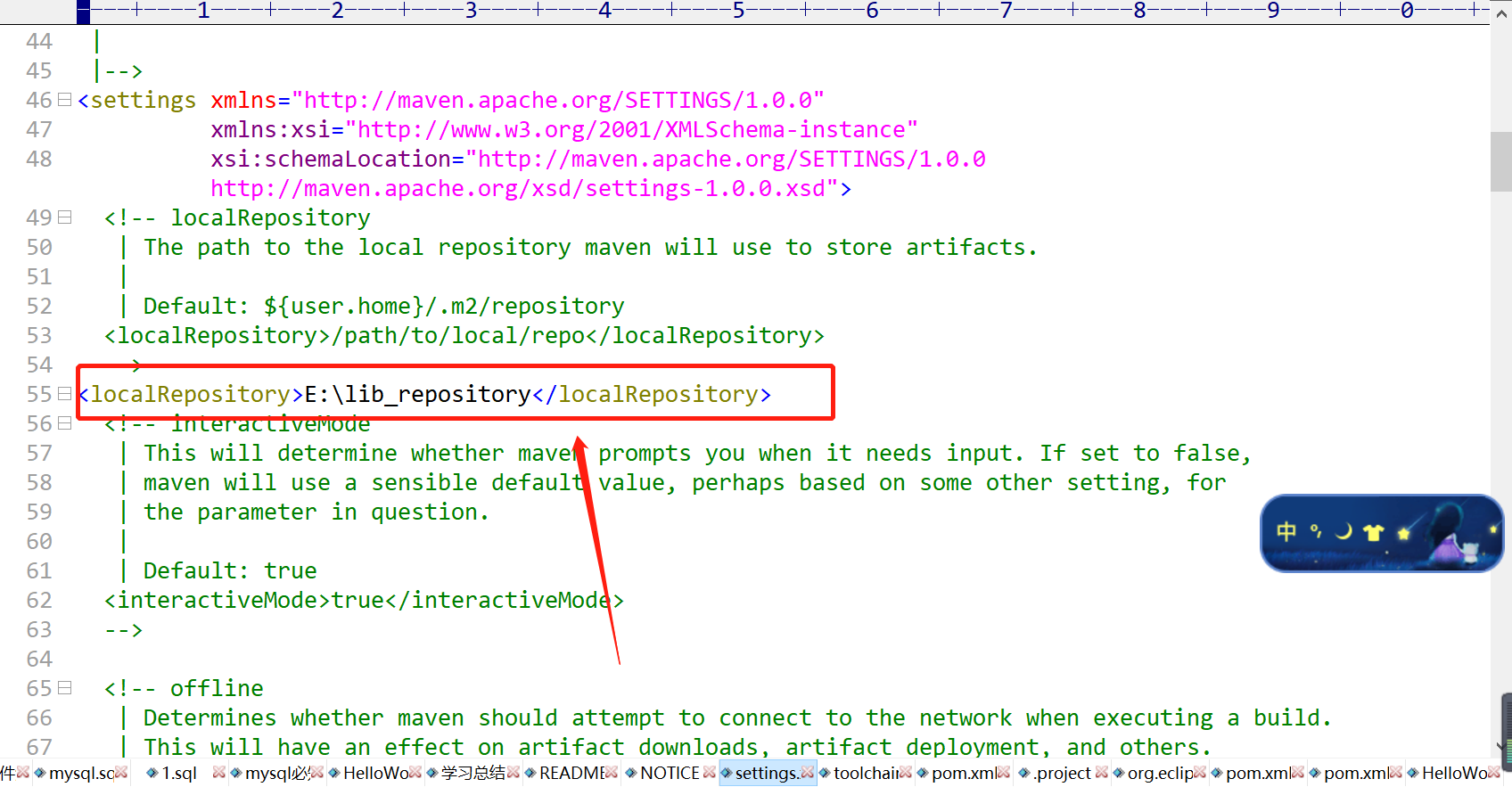Click the scrollbar down arrow
Screen dimensions: 1512x787
[x=1500, y=747]
